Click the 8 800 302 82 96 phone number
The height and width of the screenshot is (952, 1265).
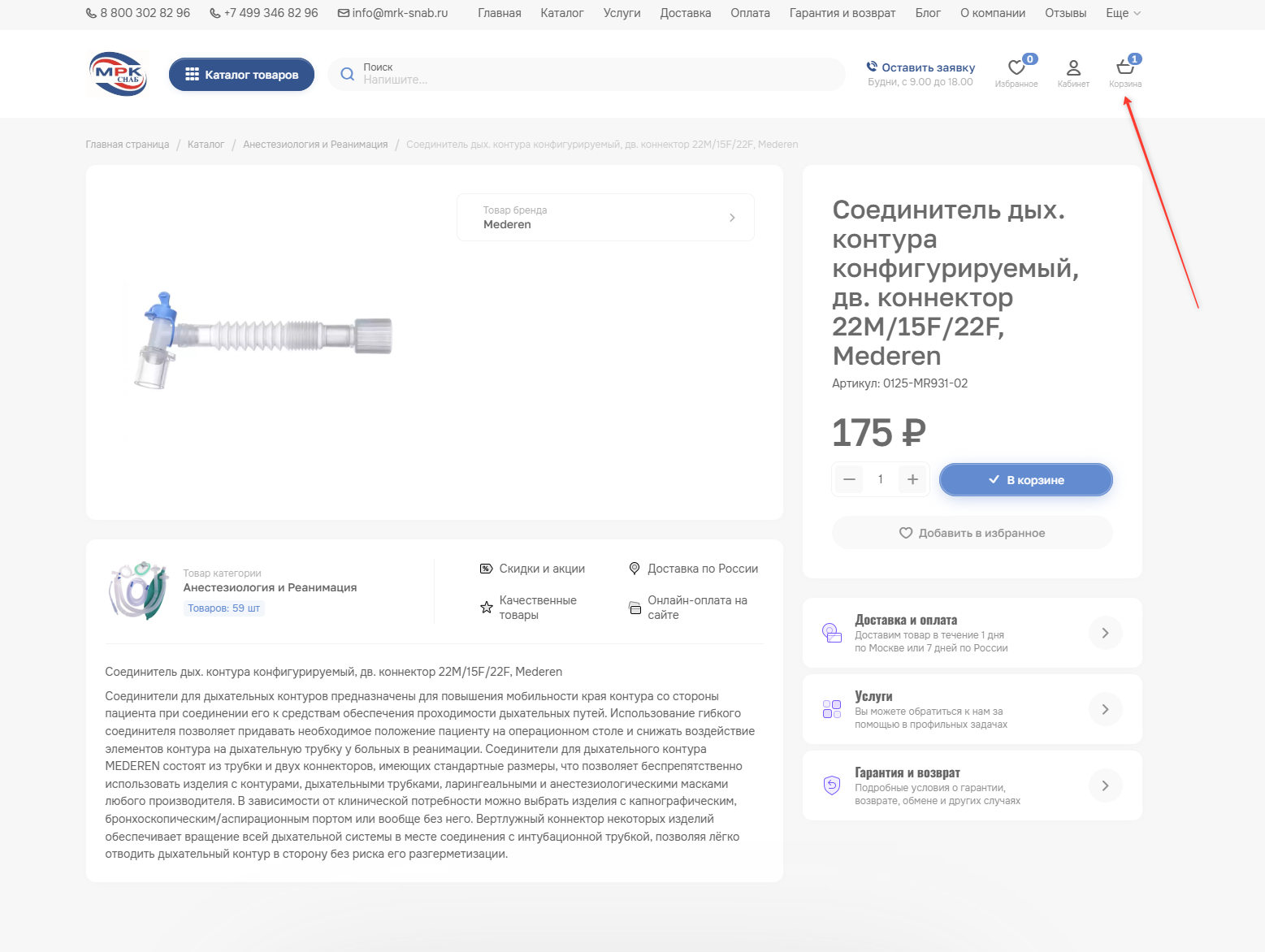point(145,13)
